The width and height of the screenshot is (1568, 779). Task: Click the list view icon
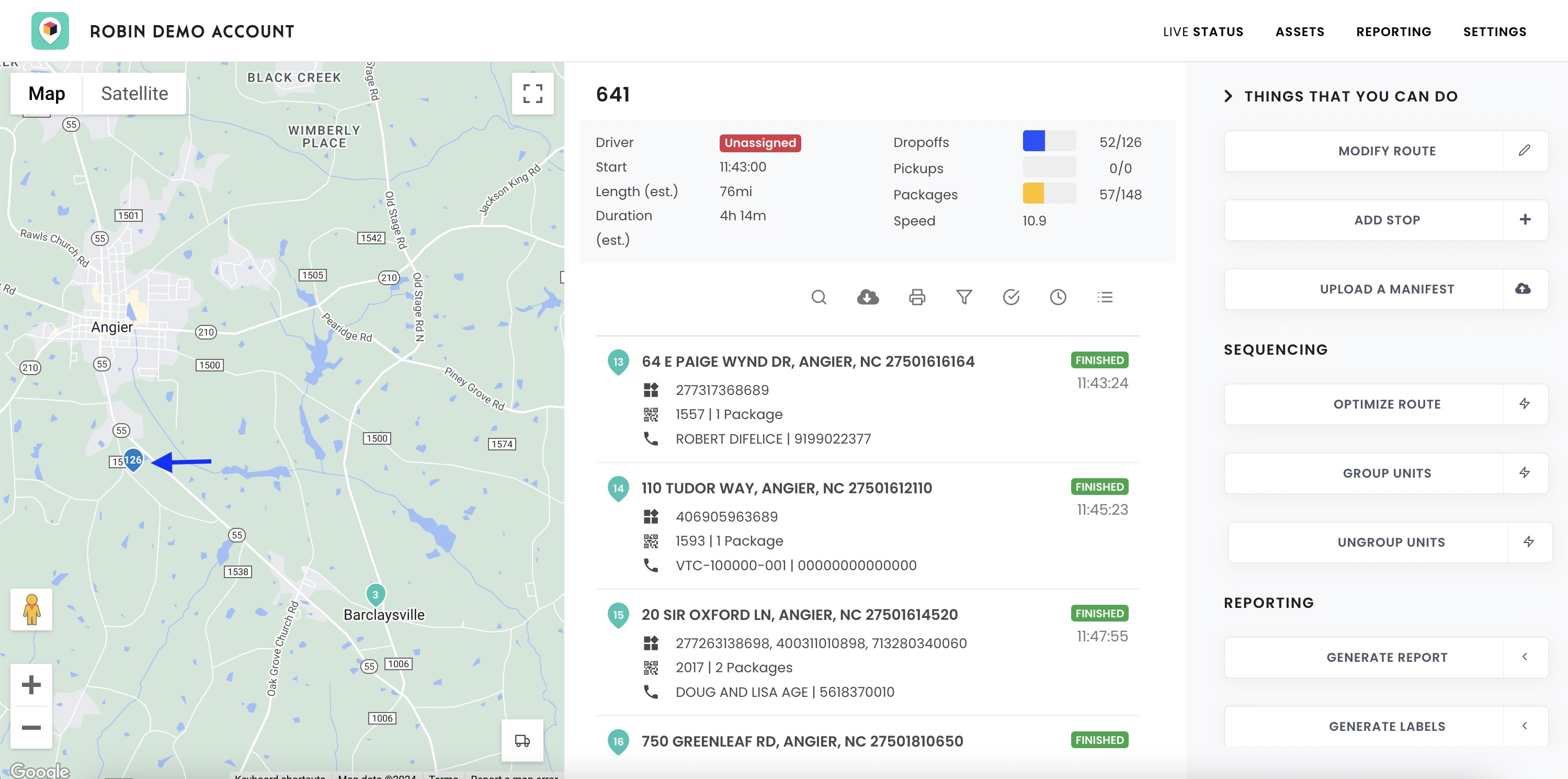1105,297
